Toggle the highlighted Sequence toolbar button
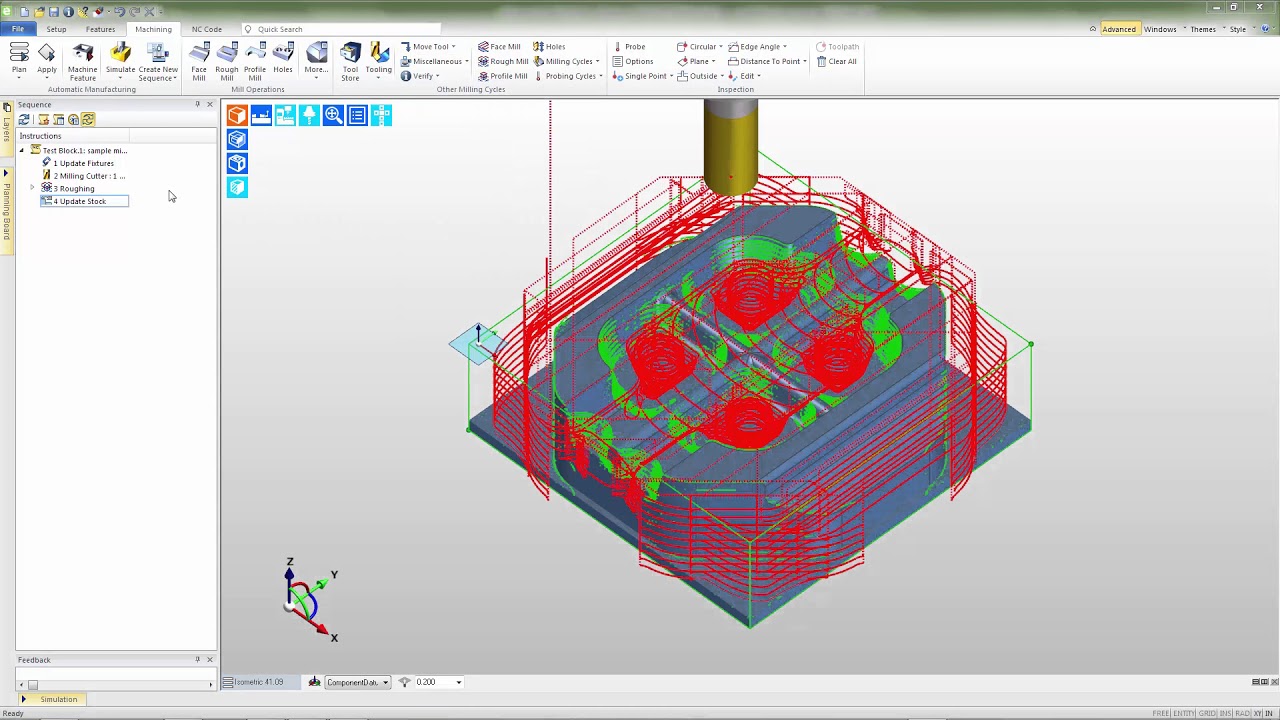The width and height of the screenshot is (1280, 720). coord(88,120)
